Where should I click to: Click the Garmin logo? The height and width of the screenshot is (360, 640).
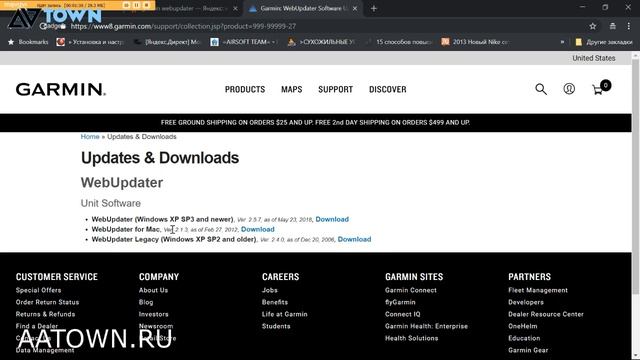[x=61, y=89]
